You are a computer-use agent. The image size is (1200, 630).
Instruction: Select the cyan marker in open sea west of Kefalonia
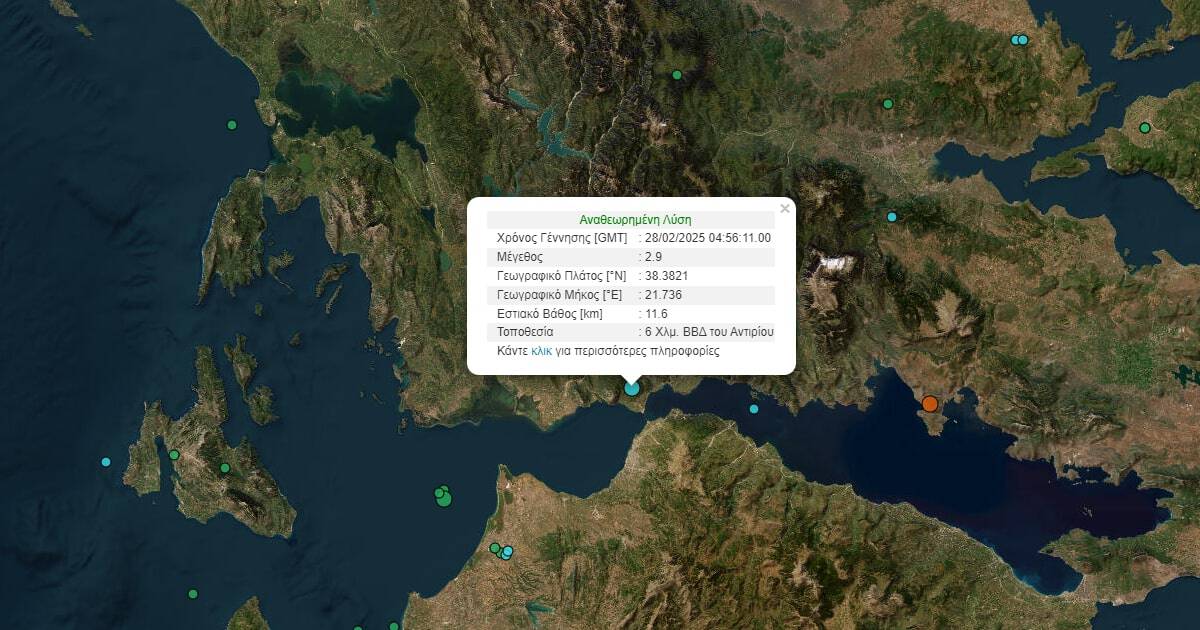(106, 462)
